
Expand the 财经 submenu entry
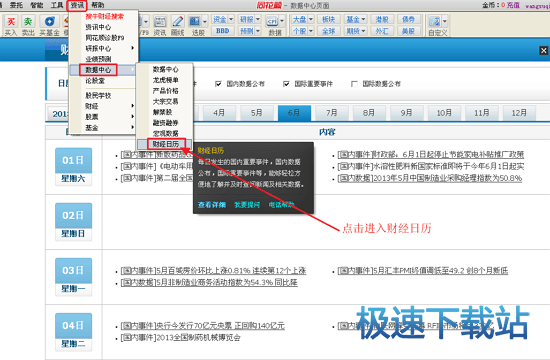103,106
